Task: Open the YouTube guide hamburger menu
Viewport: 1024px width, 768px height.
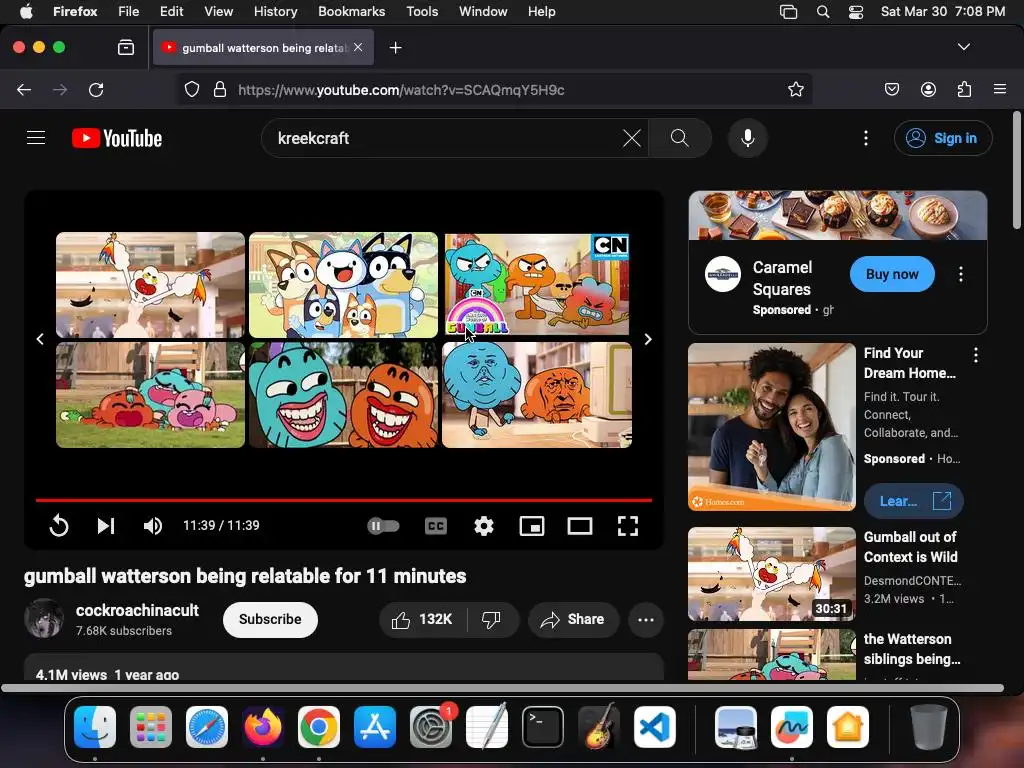Action: (x=36, y=138)
